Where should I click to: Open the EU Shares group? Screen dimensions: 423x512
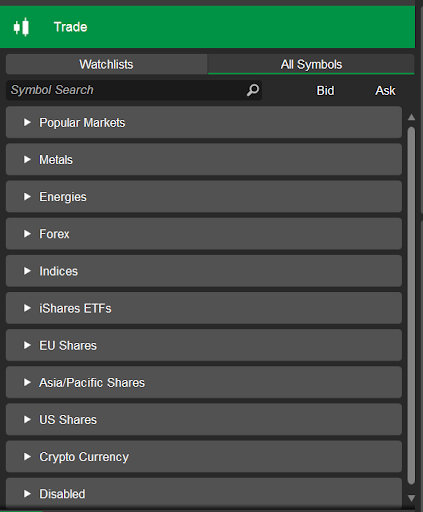pyautogui.click(x=204, y=345)
